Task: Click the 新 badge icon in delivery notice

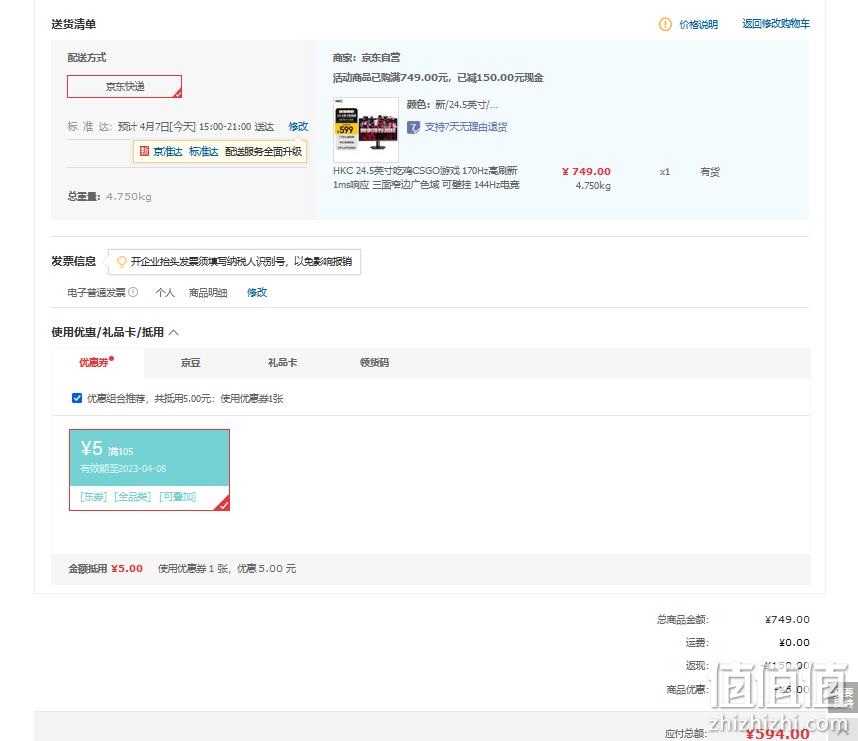Action: 144,151
